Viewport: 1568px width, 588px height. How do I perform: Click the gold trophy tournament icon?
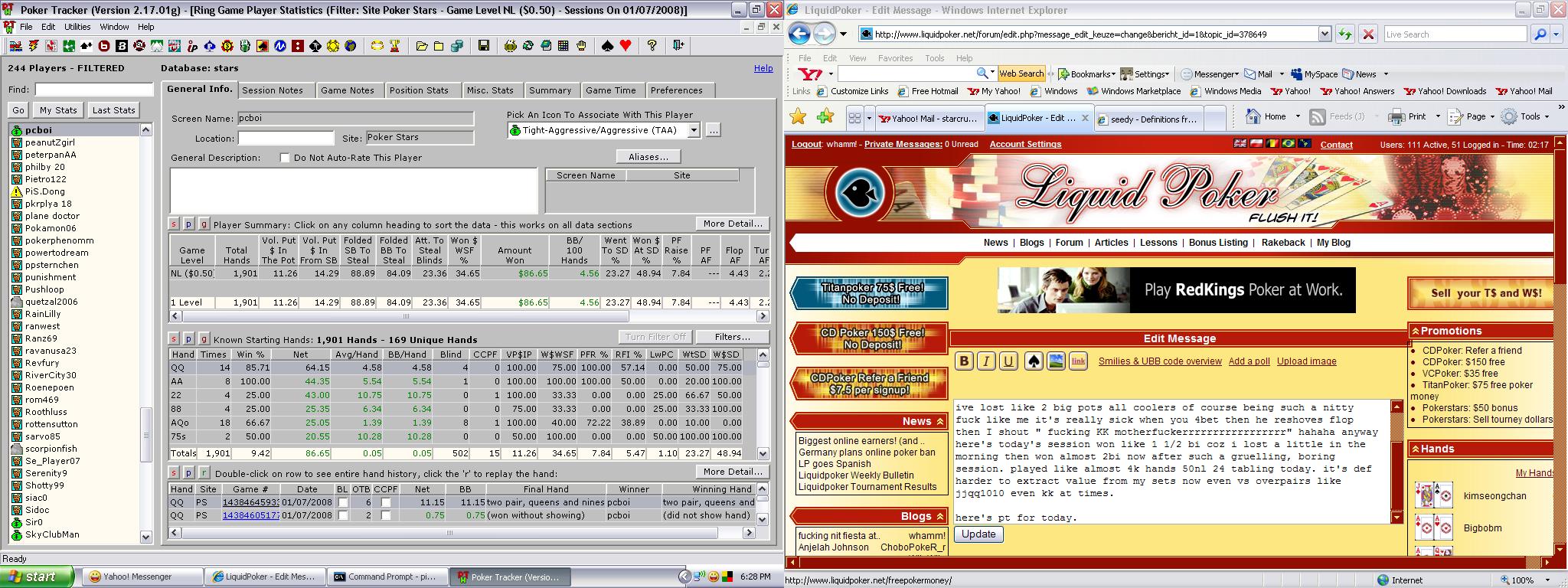point(395,46)
